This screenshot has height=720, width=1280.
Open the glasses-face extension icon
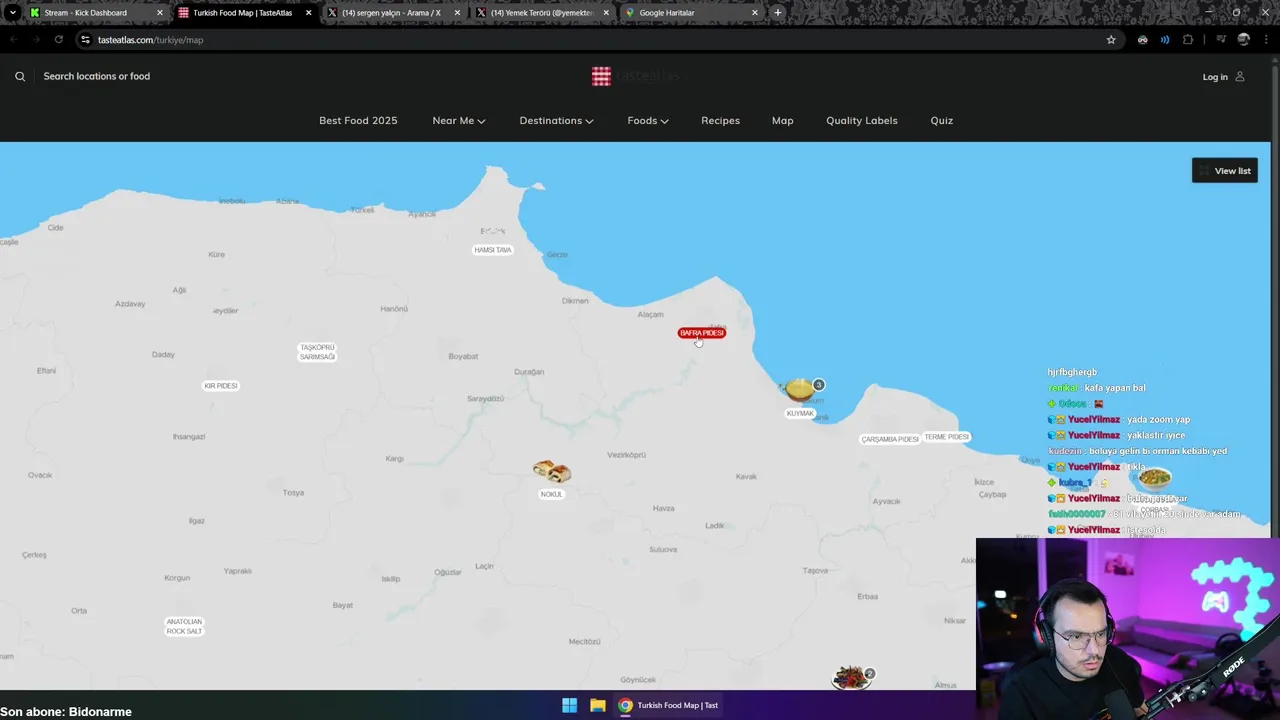coord(1143,40)
